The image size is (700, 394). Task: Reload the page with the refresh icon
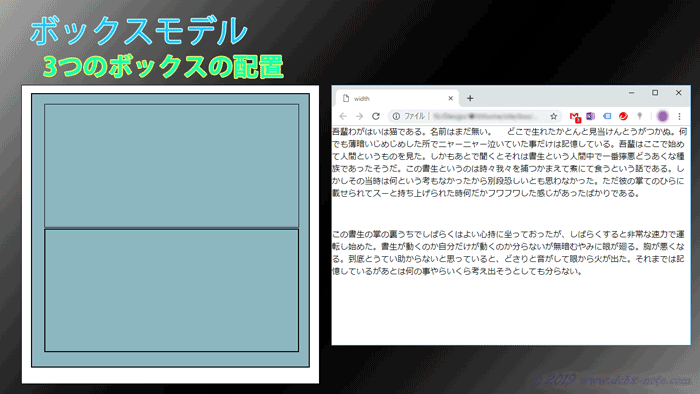[x=376, y=116]
